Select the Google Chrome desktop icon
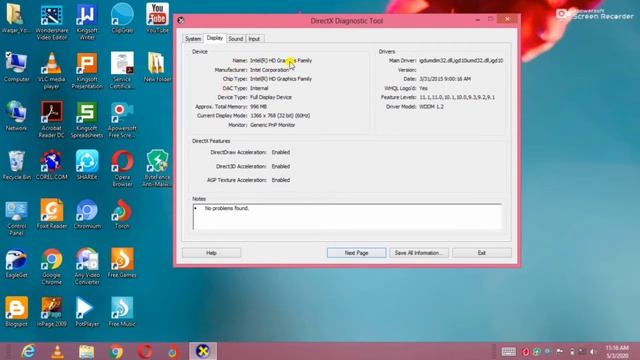Screen dimensions: 640x360 52,267
